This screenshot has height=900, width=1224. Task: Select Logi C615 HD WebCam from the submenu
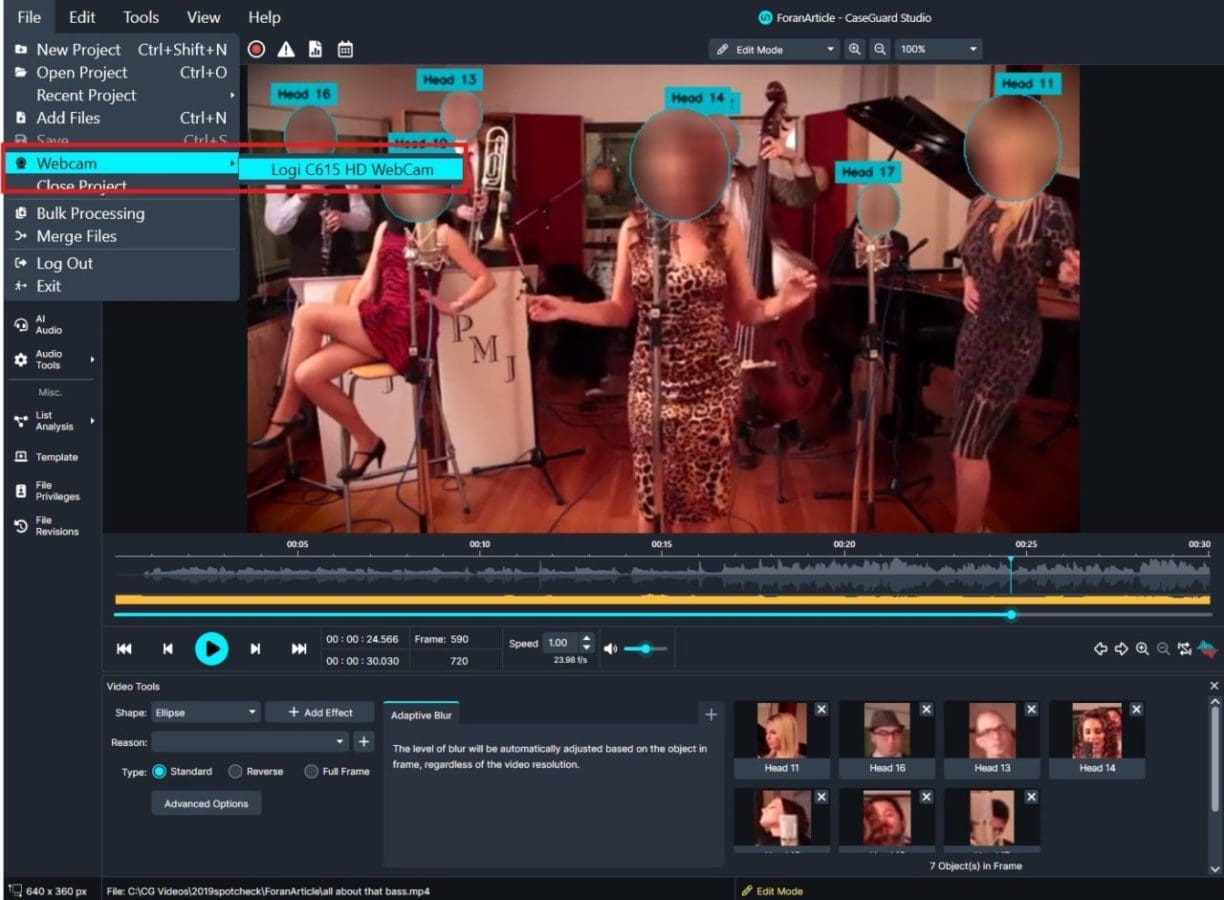pyautogui.click(x=351, y=169)
